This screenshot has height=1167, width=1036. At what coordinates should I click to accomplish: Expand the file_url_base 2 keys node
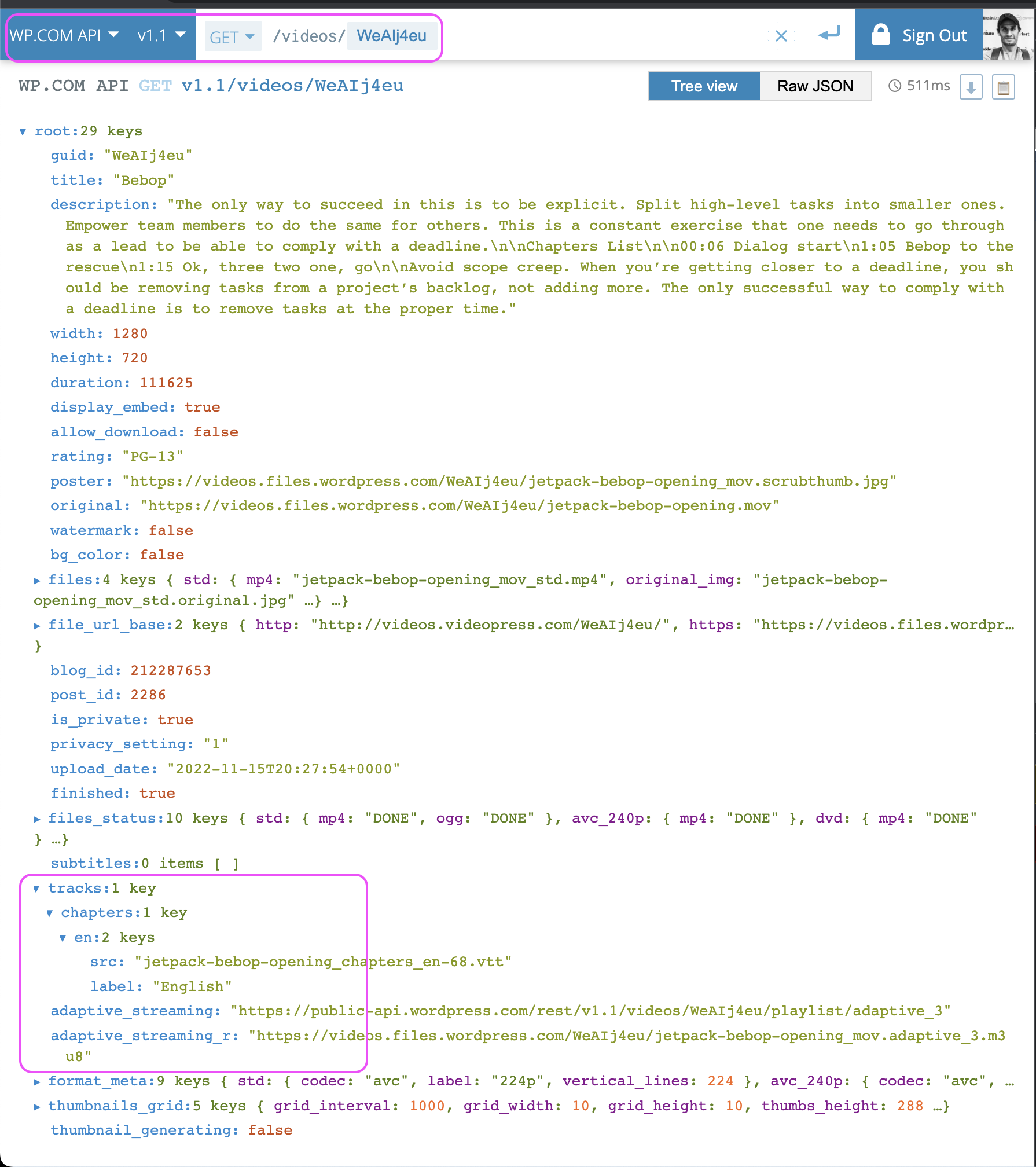click(x=36, y=625)
